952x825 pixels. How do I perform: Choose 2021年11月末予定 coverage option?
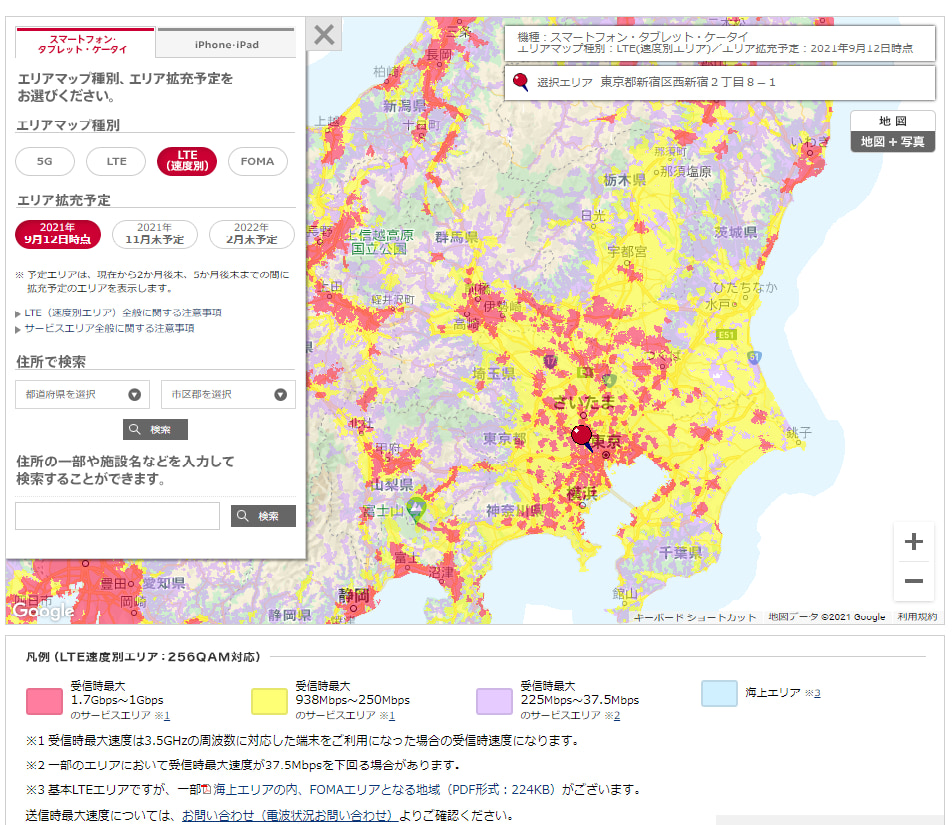click(155, 234)
